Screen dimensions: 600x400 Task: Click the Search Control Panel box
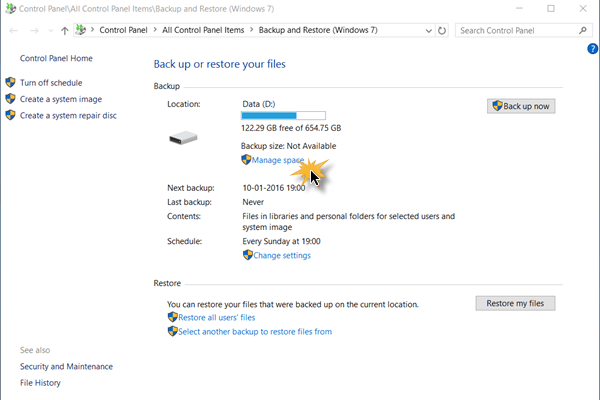coord(520,31)
